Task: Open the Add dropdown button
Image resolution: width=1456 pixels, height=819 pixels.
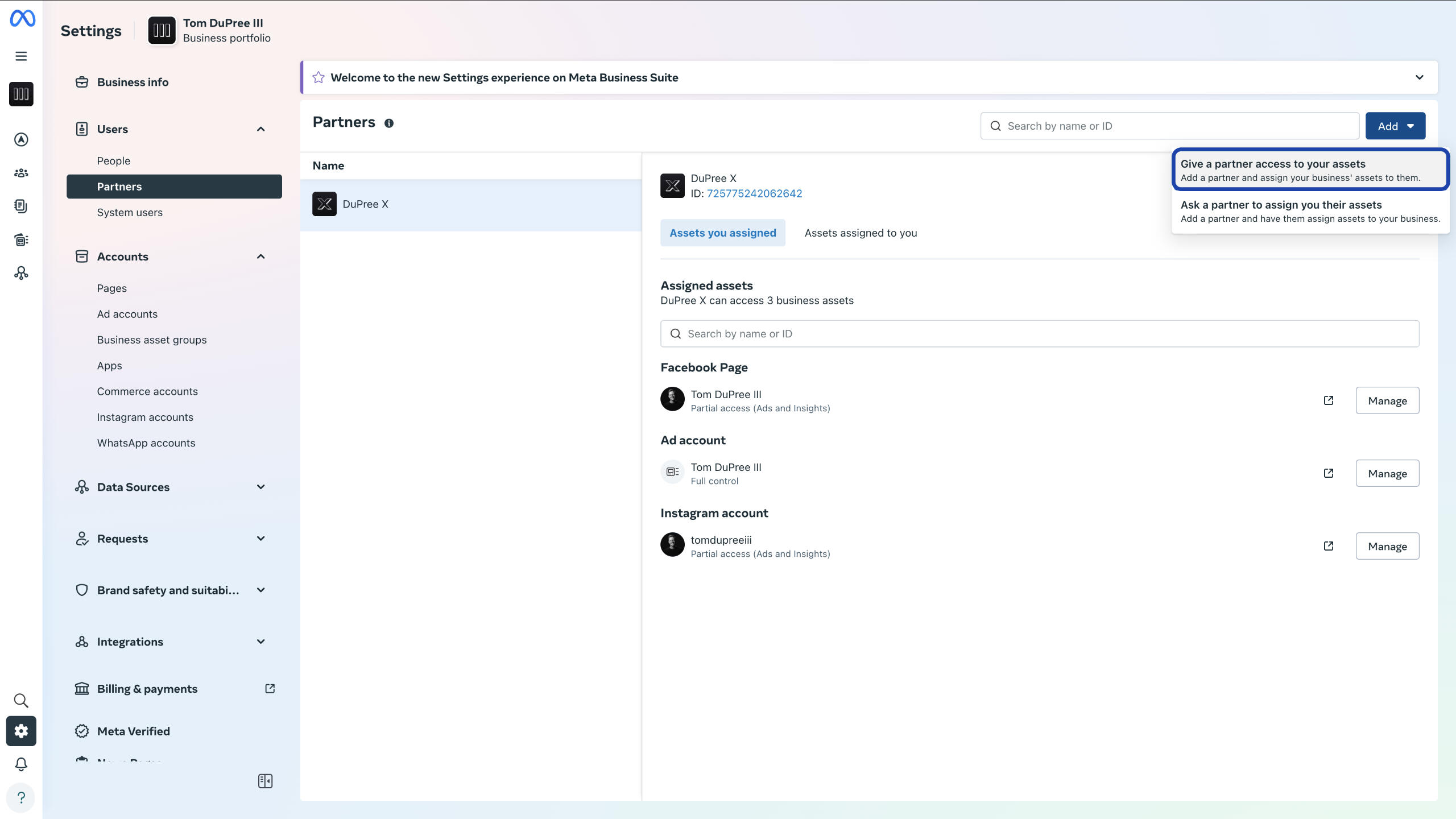Action: click(x=1395, y=126)
